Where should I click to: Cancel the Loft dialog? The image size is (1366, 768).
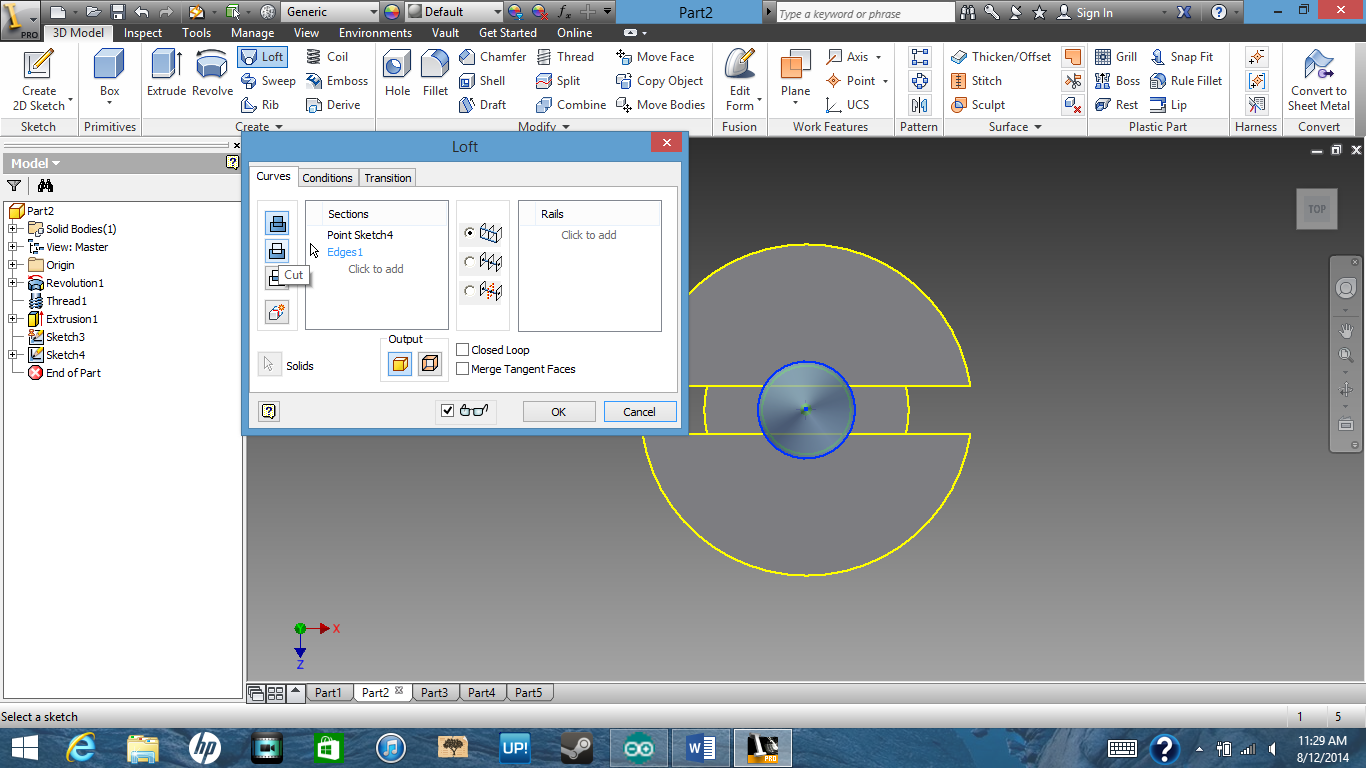pyautogui.click(x=640, y=411)
